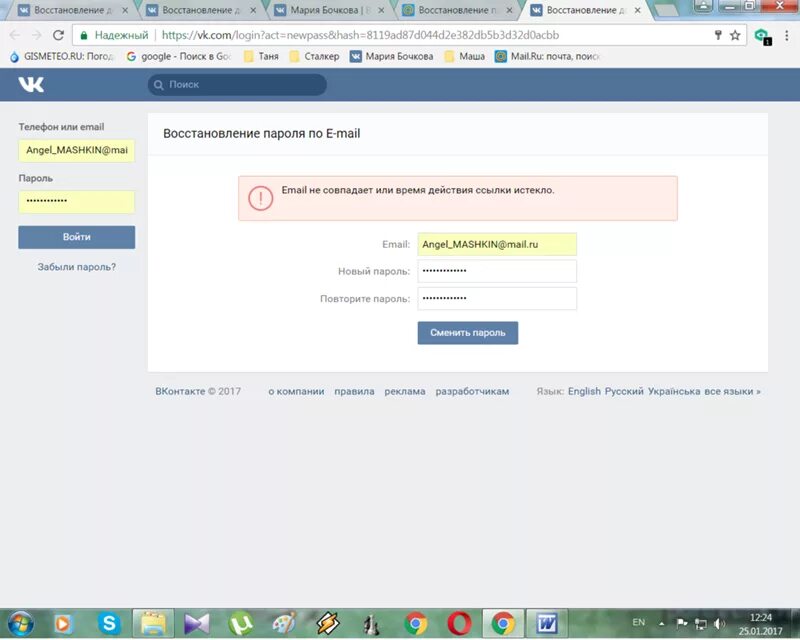The width and height of the screenshot is (800, 640).
Task: Open chess game icon on taskbar
Action: (371, 624)
